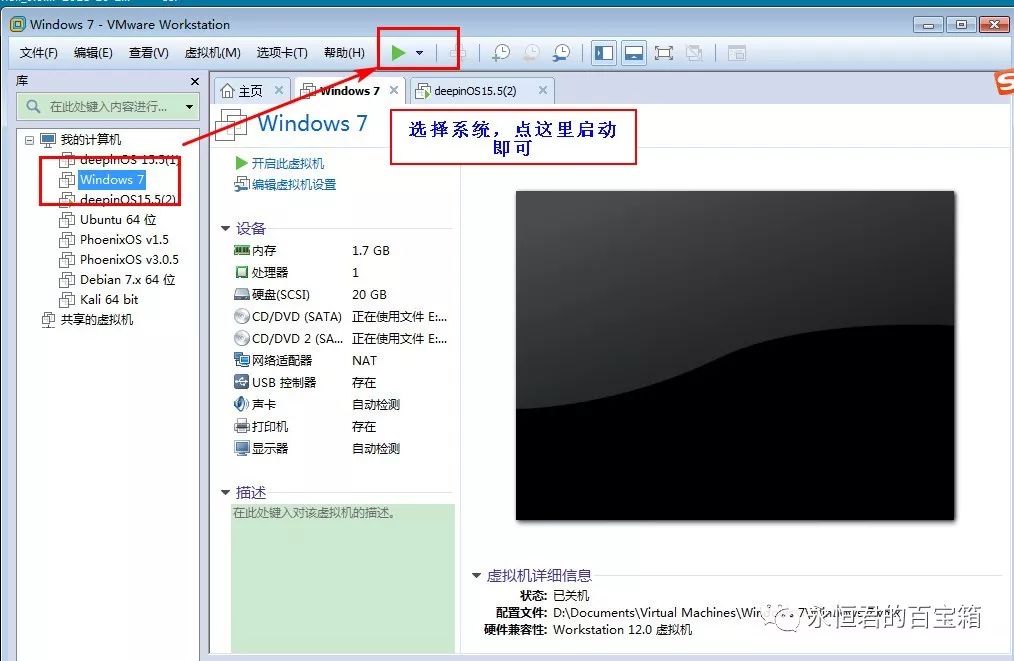The height and width of the screenshot is (661, 1014).
Task: Click the 开启此虚拟机 link
Action: pos(287,163)
